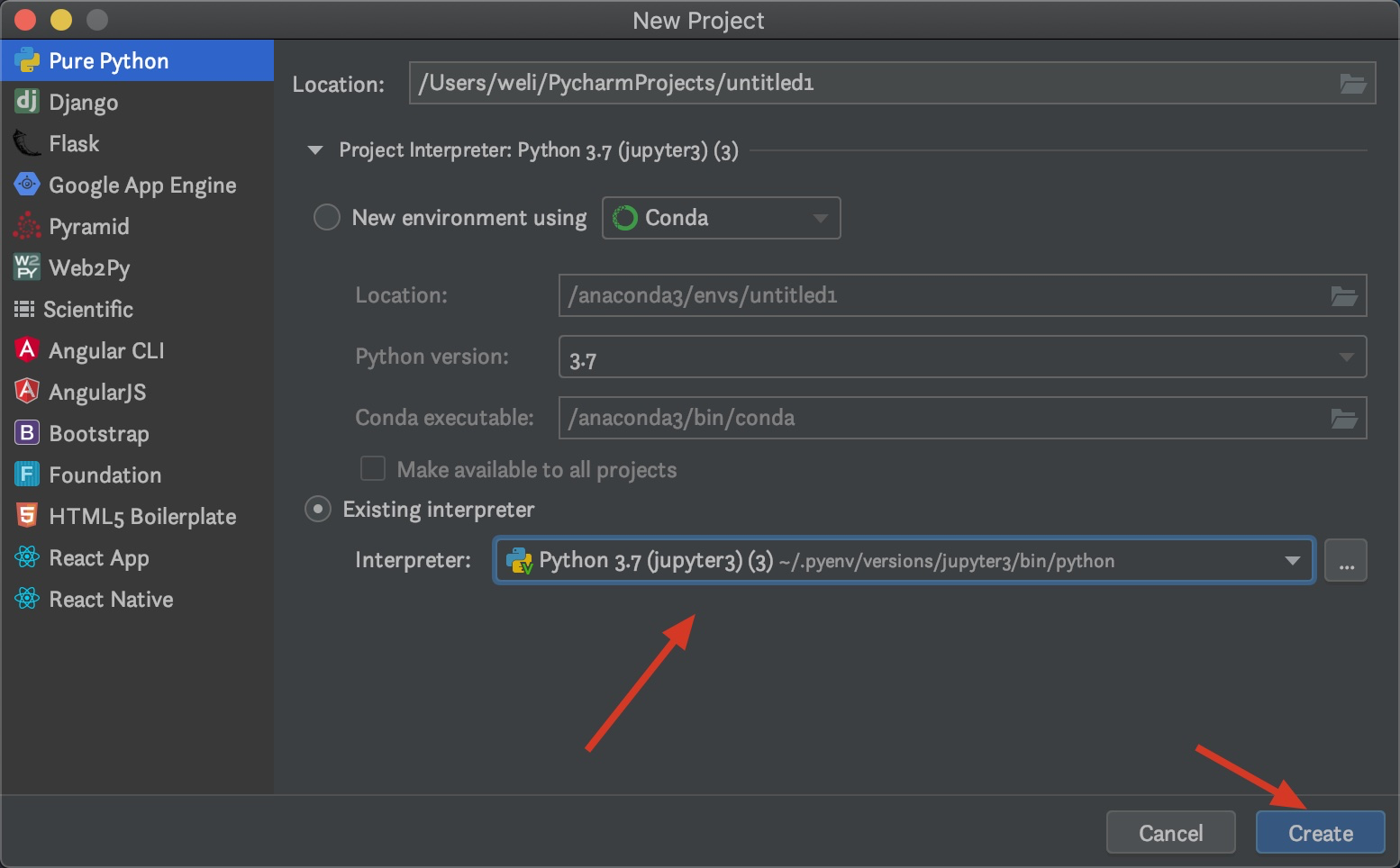Select New environment using radio button

[x=326, y=217]
